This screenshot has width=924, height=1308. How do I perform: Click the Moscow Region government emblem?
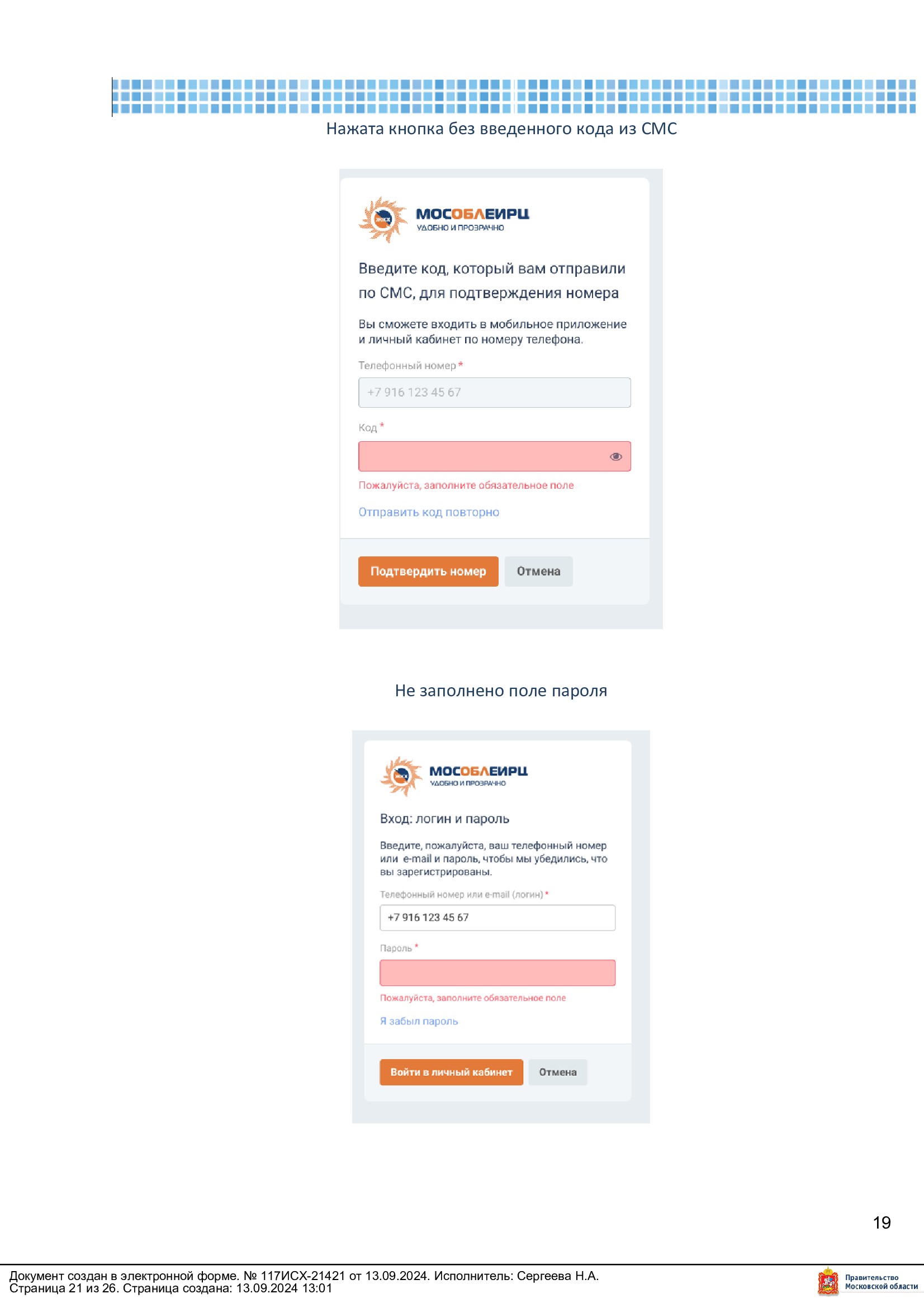pyautogui.click(x=828, y=1282)
